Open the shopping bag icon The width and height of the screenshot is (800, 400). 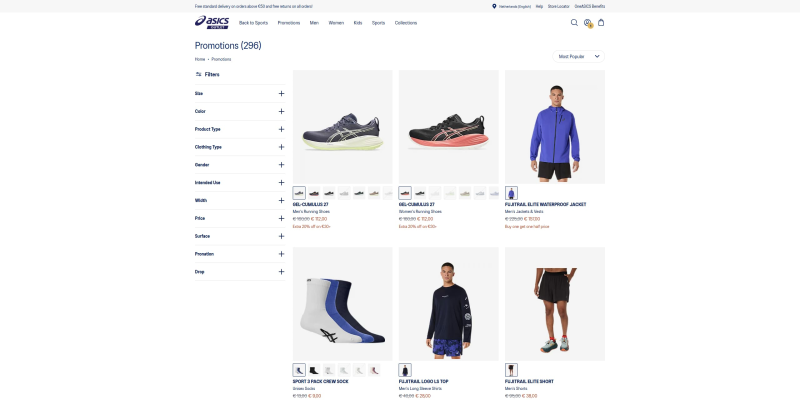[601, 22]
